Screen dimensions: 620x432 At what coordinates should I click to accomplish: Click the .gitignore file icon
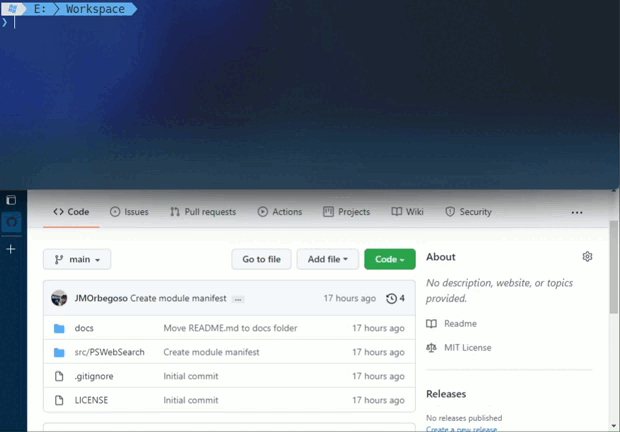[59, 376]
